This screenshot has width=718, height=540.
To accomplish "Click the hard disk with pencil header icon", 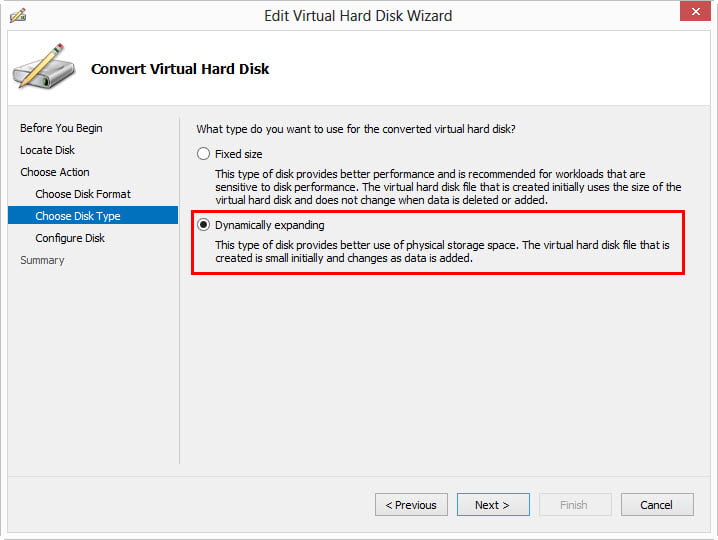I will click(x=43, y=68).
